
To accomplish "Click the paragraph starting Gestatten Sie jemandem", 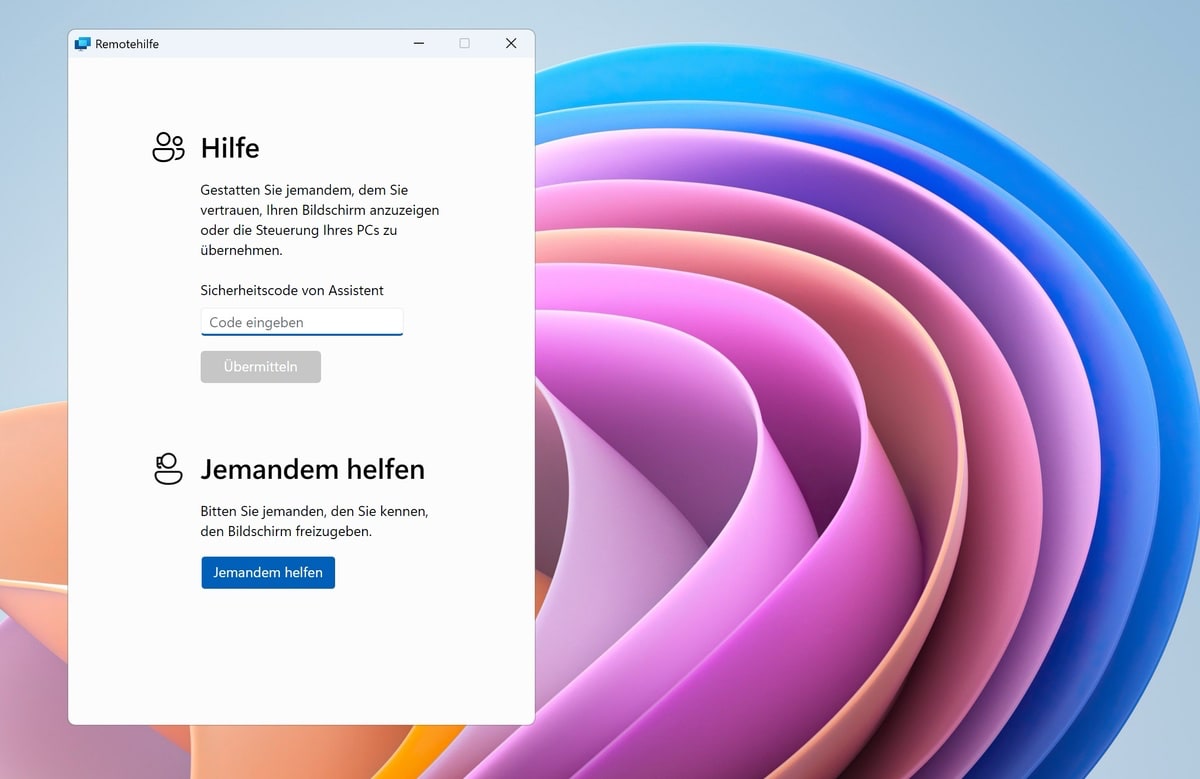I will [320, 220].
